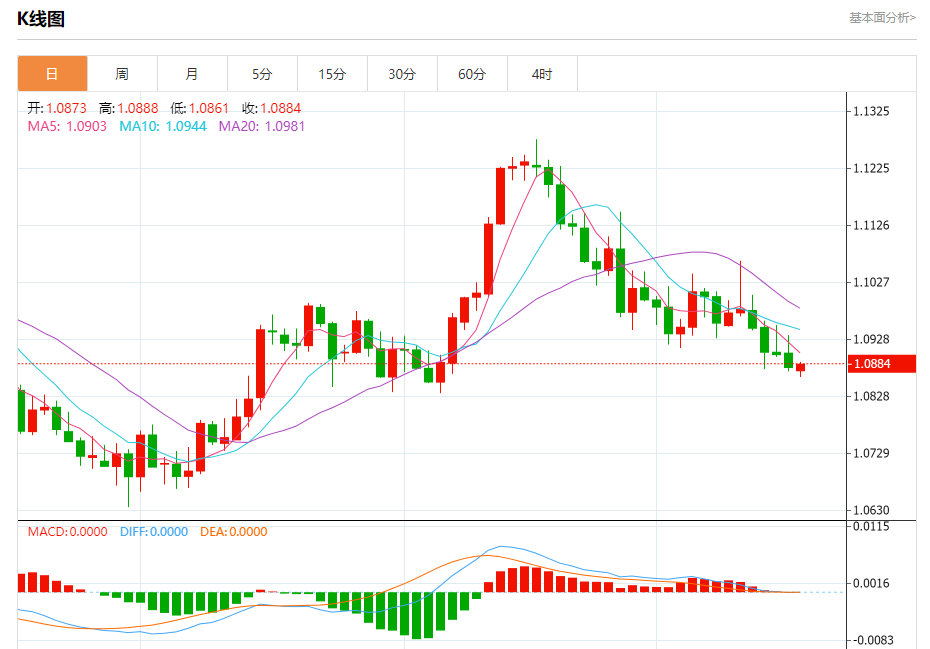Image resolution: width=930 pixels, height=649 pixels.
Task: Click the -0.0083 MACD axis label
Action: coord(872,640)
